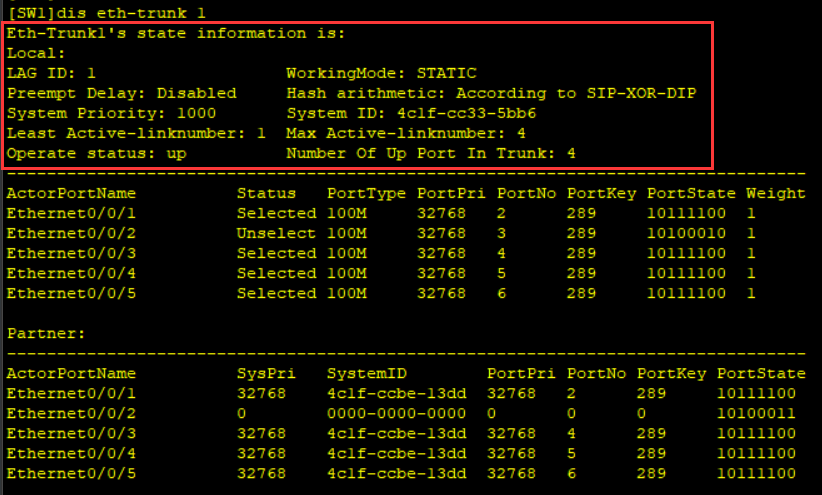Select the "Eth-Trunk1's state information is:" line
The width and height of the screenshot is (822, 495).
click(176, 34)
